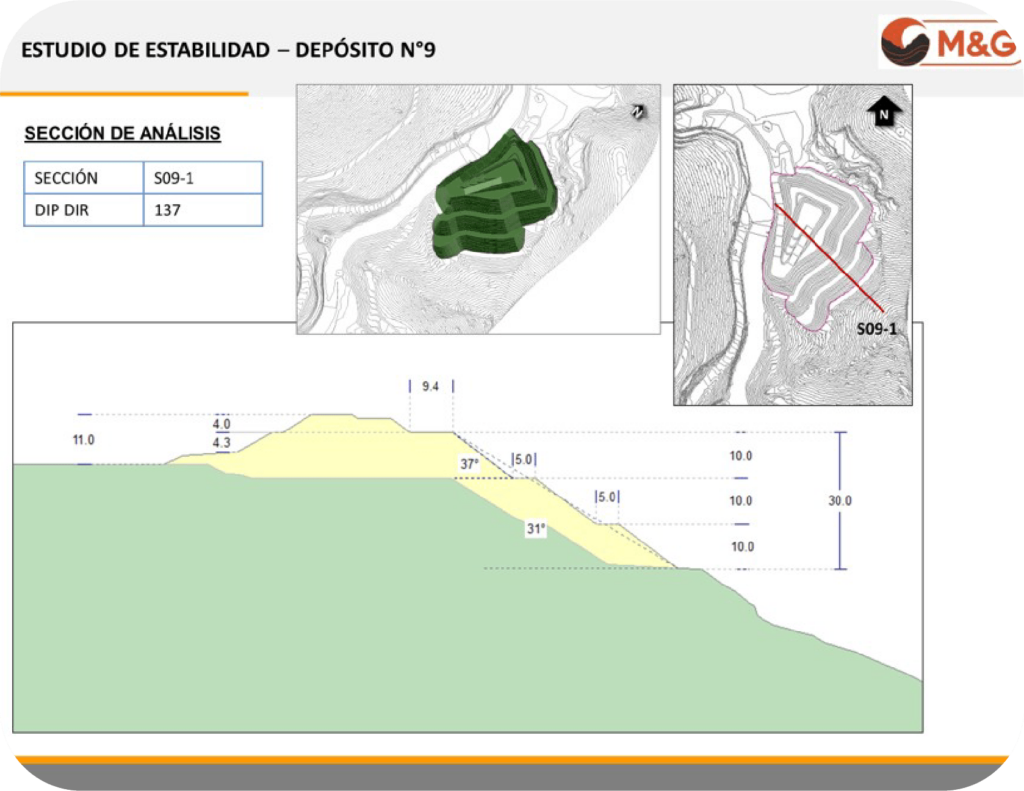Click the table cell 'SECCIÓN'
The height and width of the screenshot is (791, 1024).
pyautogui.click(x=84, y=178)
